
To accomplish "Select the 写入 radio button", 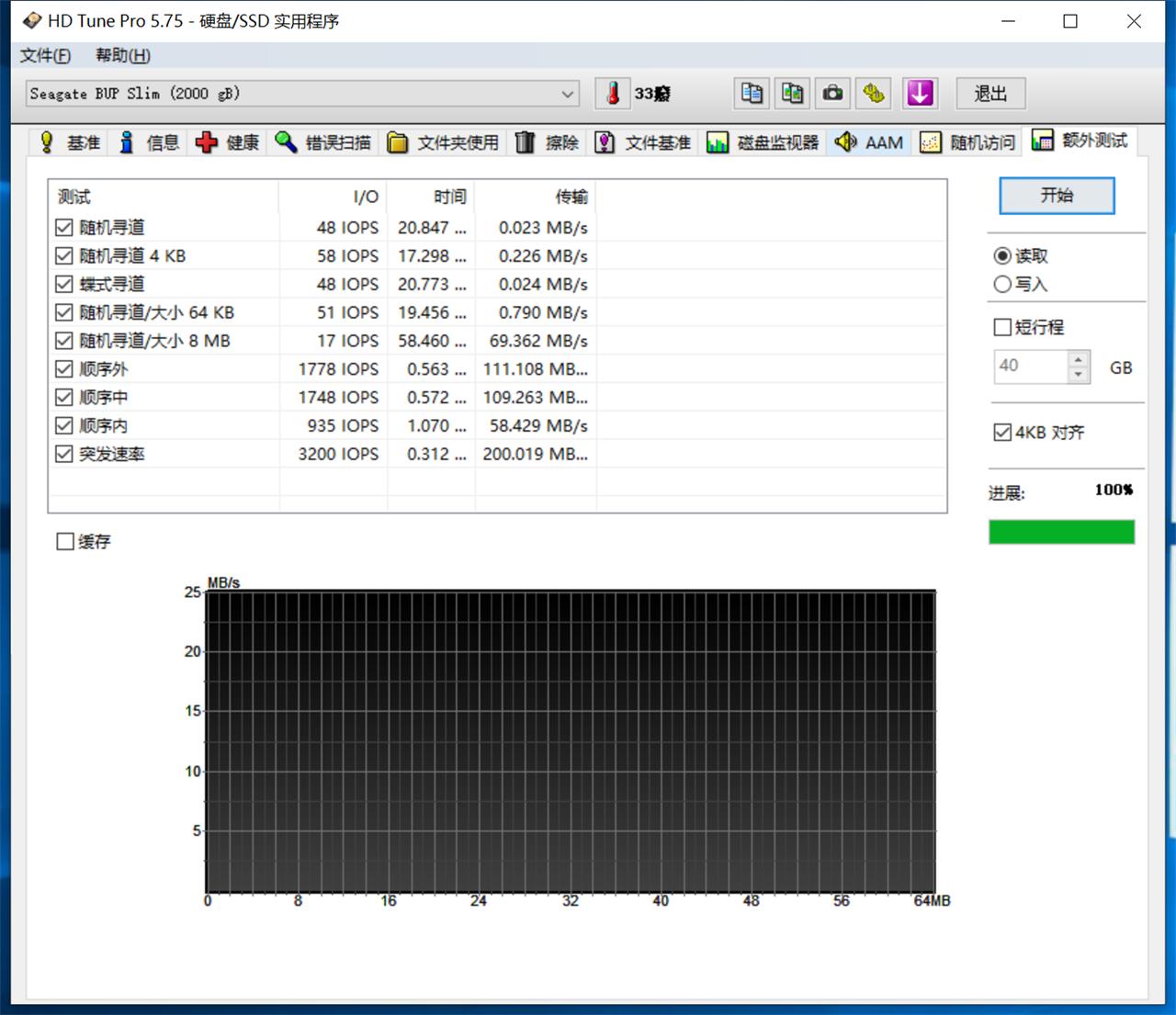I will [1002, 285].
